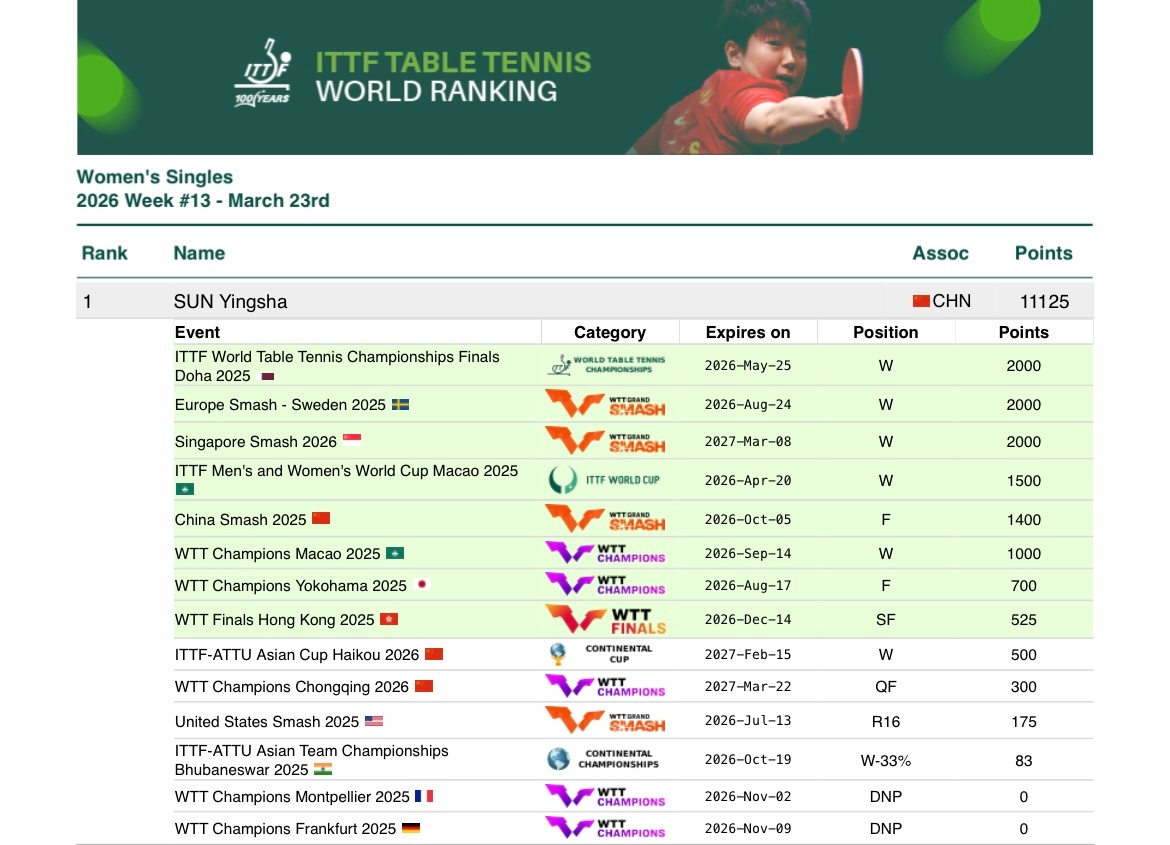Click the R16 position cell
1170x845 pixels.
tap(886, 722)
